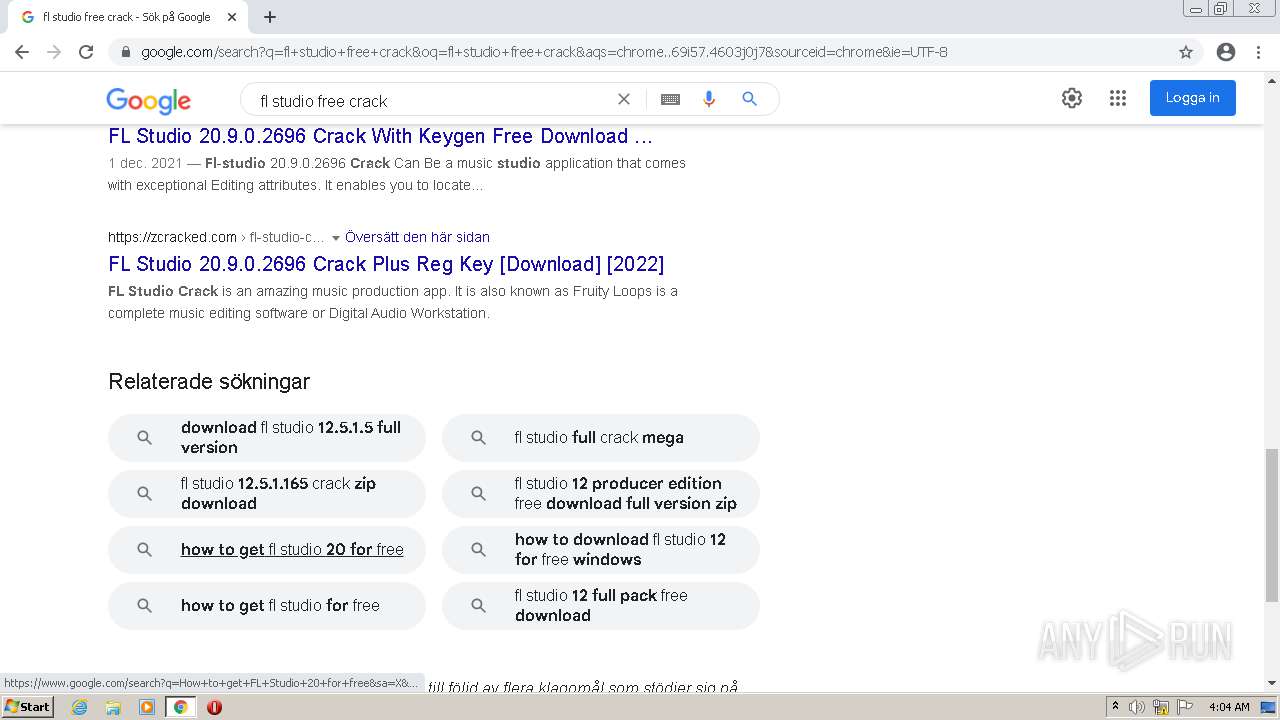Open the volume speaker tray icon

pyautogui.click(x=1137, y=707)
